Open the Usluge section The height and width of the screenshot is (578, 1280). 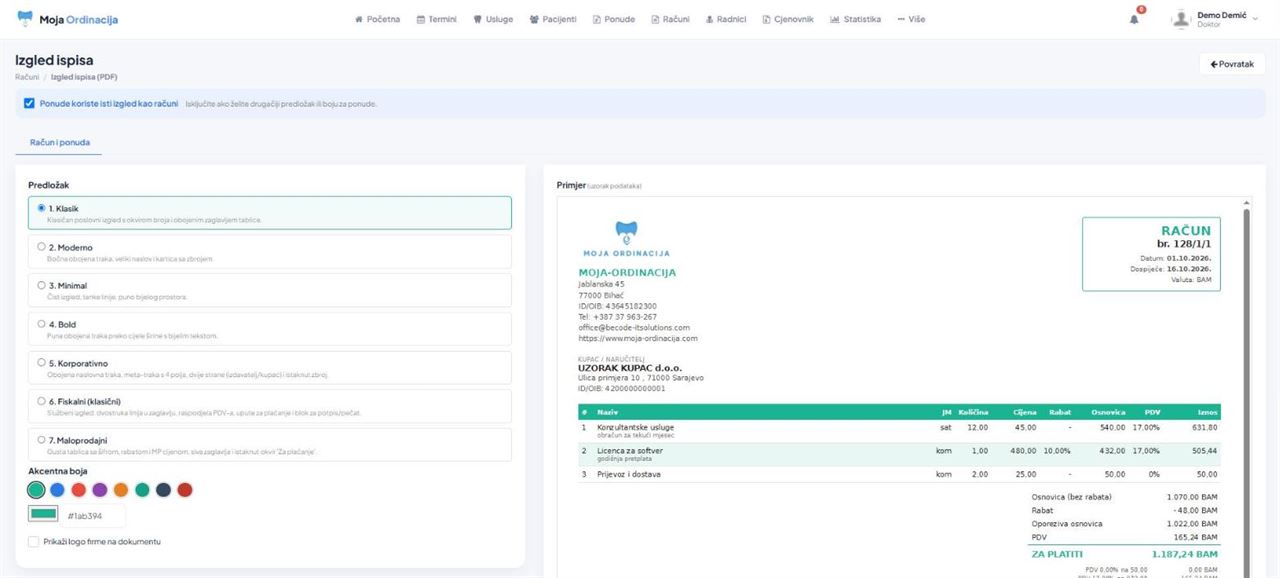[x=493, y=19]
